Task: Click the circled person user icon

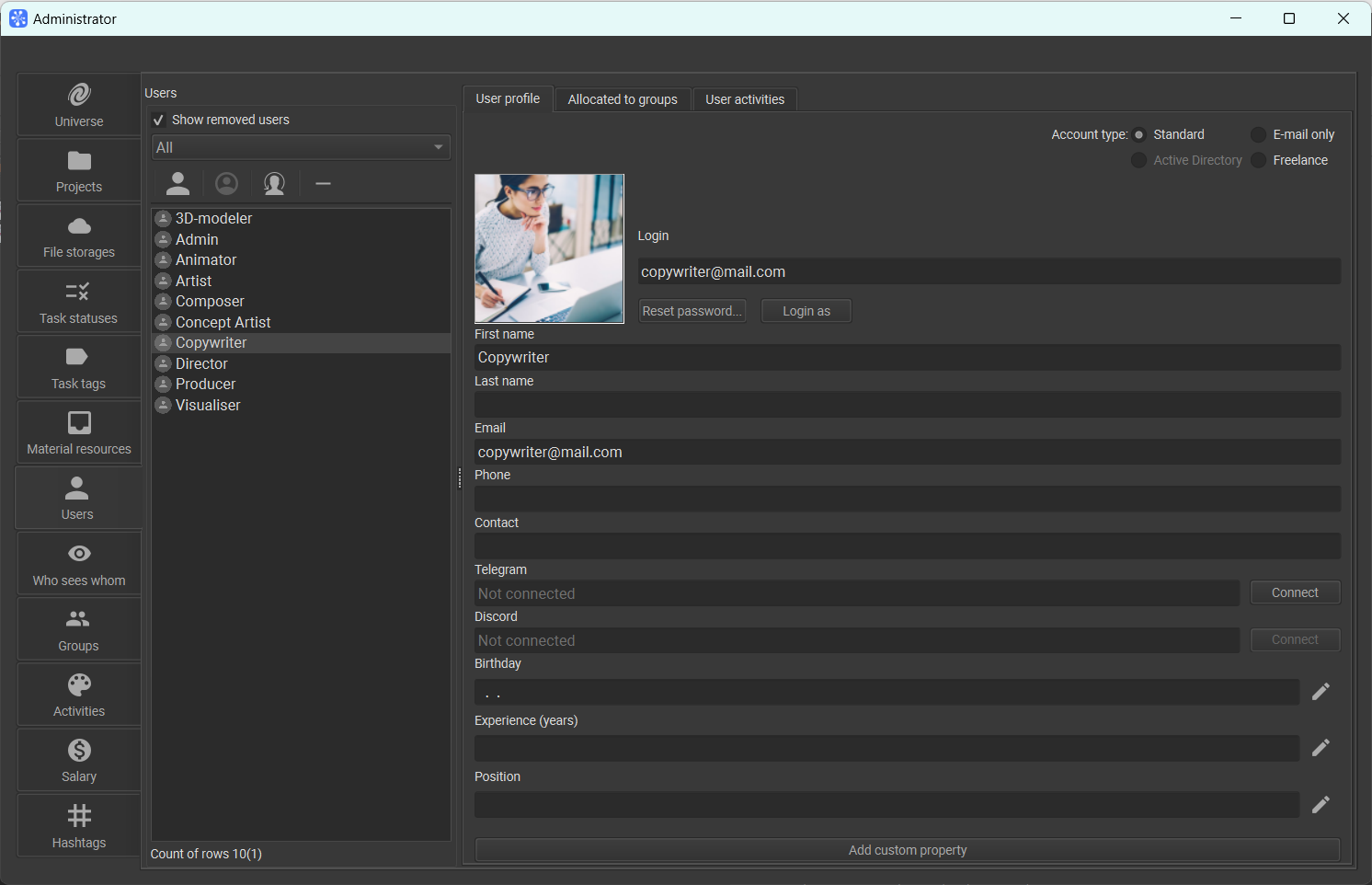Action: pyautogui.click(x=226, y=184)
